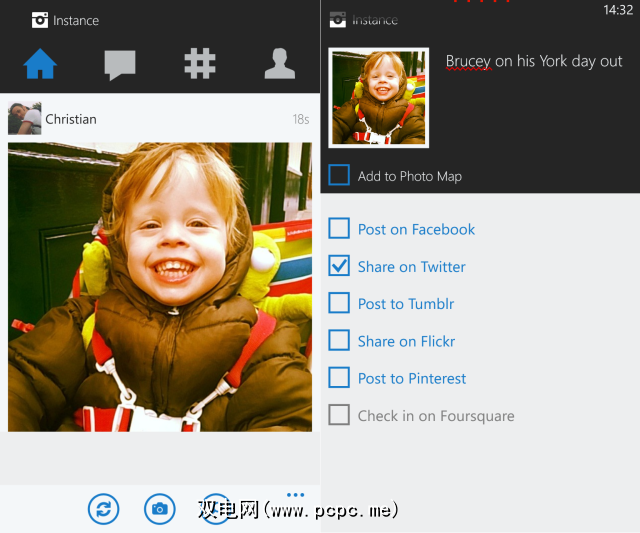
Task: Open the Home feed tab
Action: click(40, 63)
